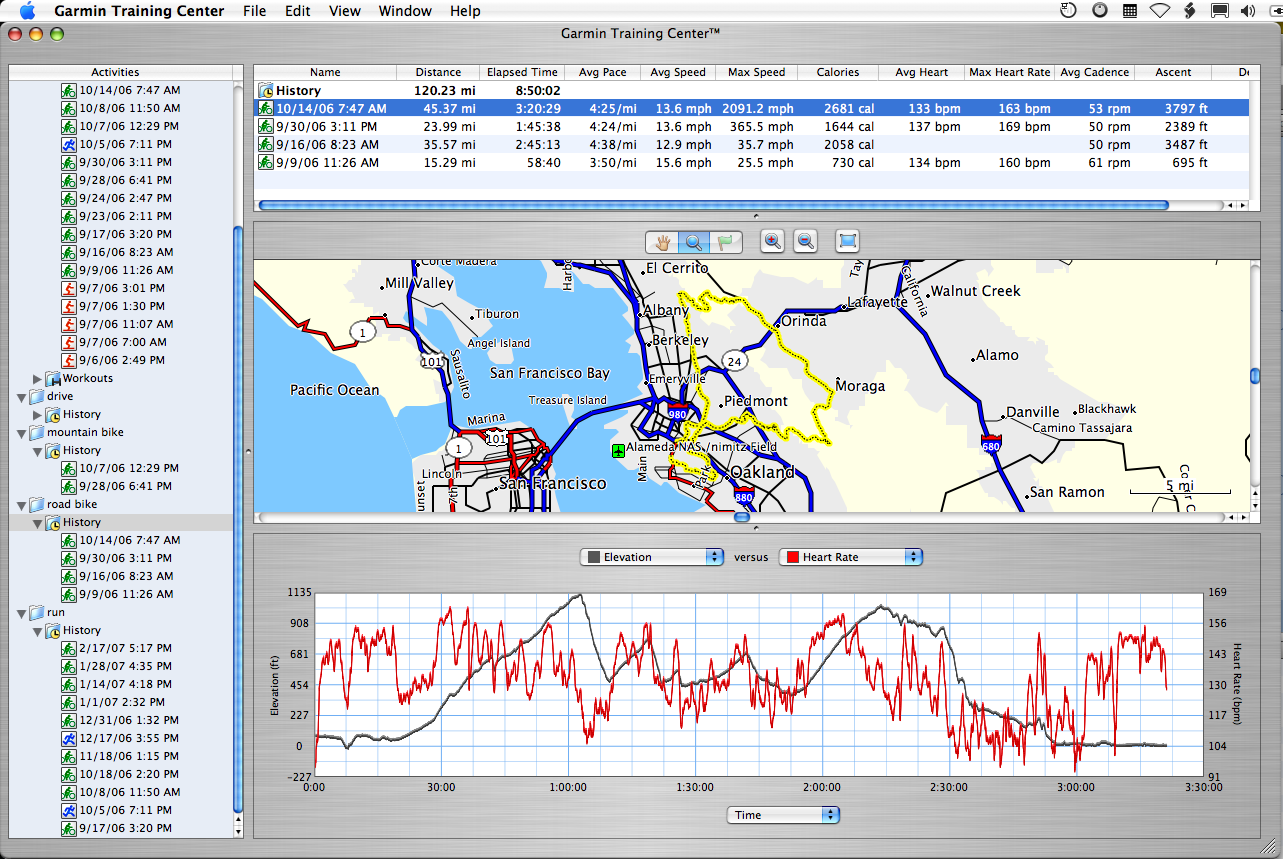Sort table by Elapsed Time column header
This screenshot has height=859, width=1283.
[x=522, y=72]
